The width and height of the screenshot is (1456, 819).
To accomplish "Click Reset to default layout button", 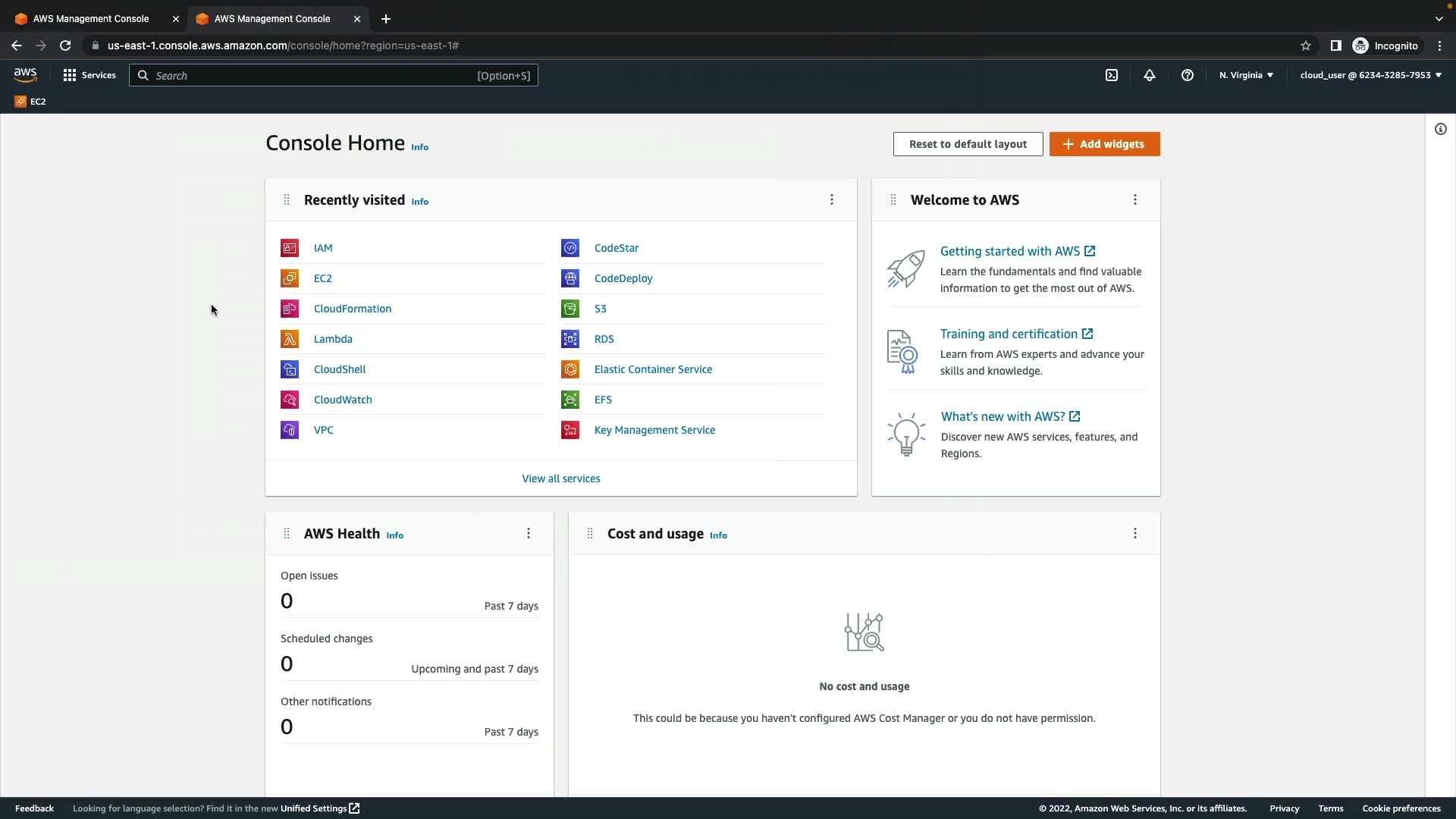I will tap(968, 144).
